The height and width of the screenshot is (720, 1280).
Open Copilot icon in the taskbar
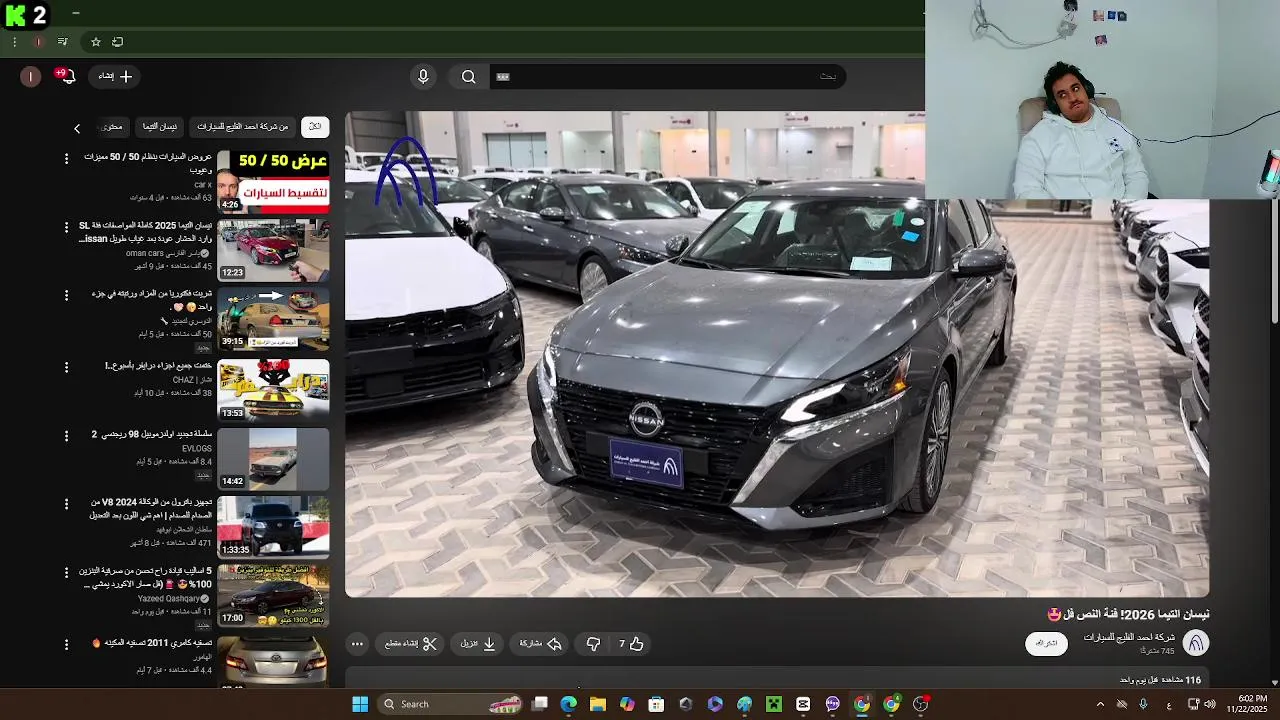pos(627,704)
